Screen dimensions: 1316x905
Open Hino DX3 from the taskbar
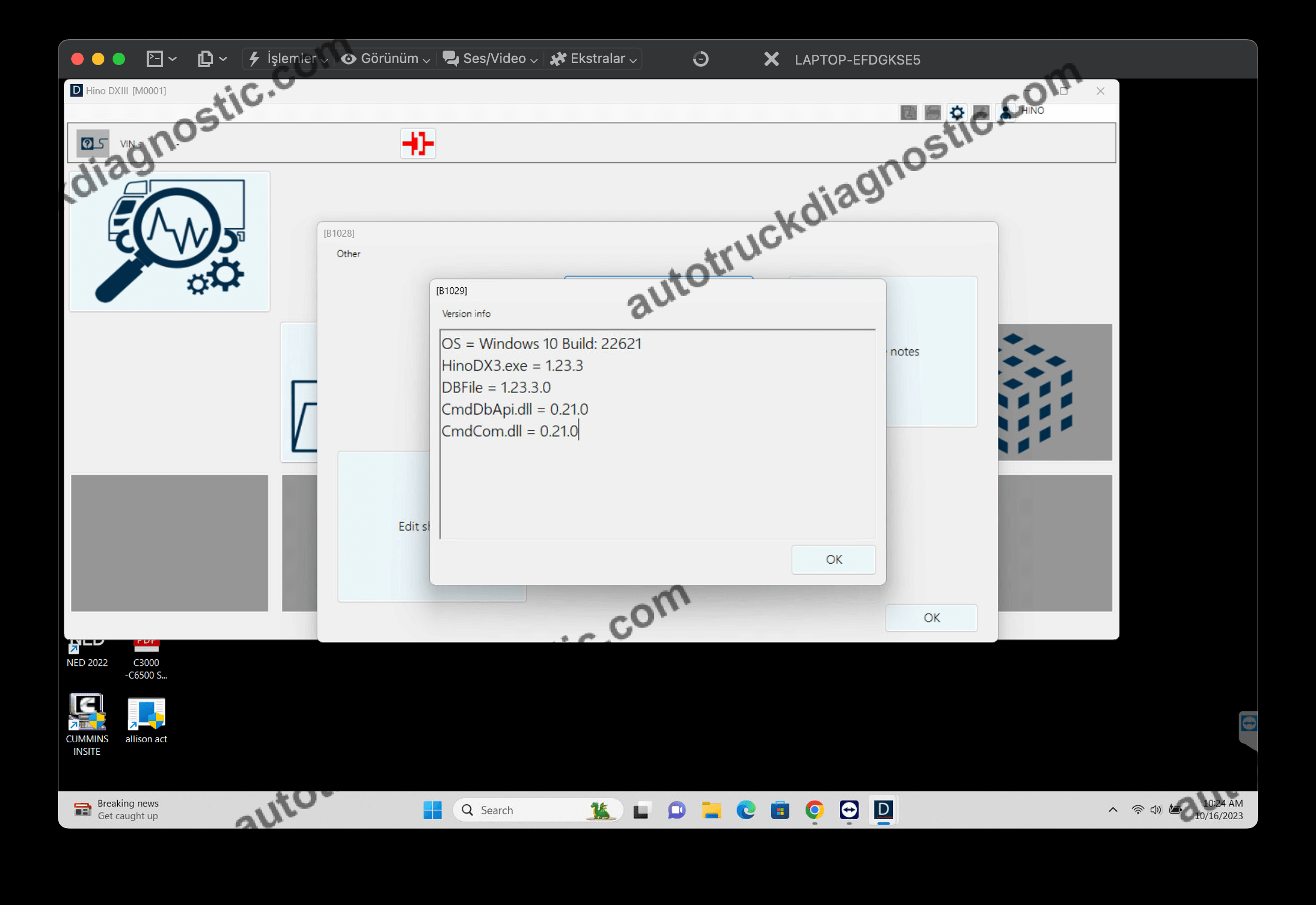tap(883, 810)
